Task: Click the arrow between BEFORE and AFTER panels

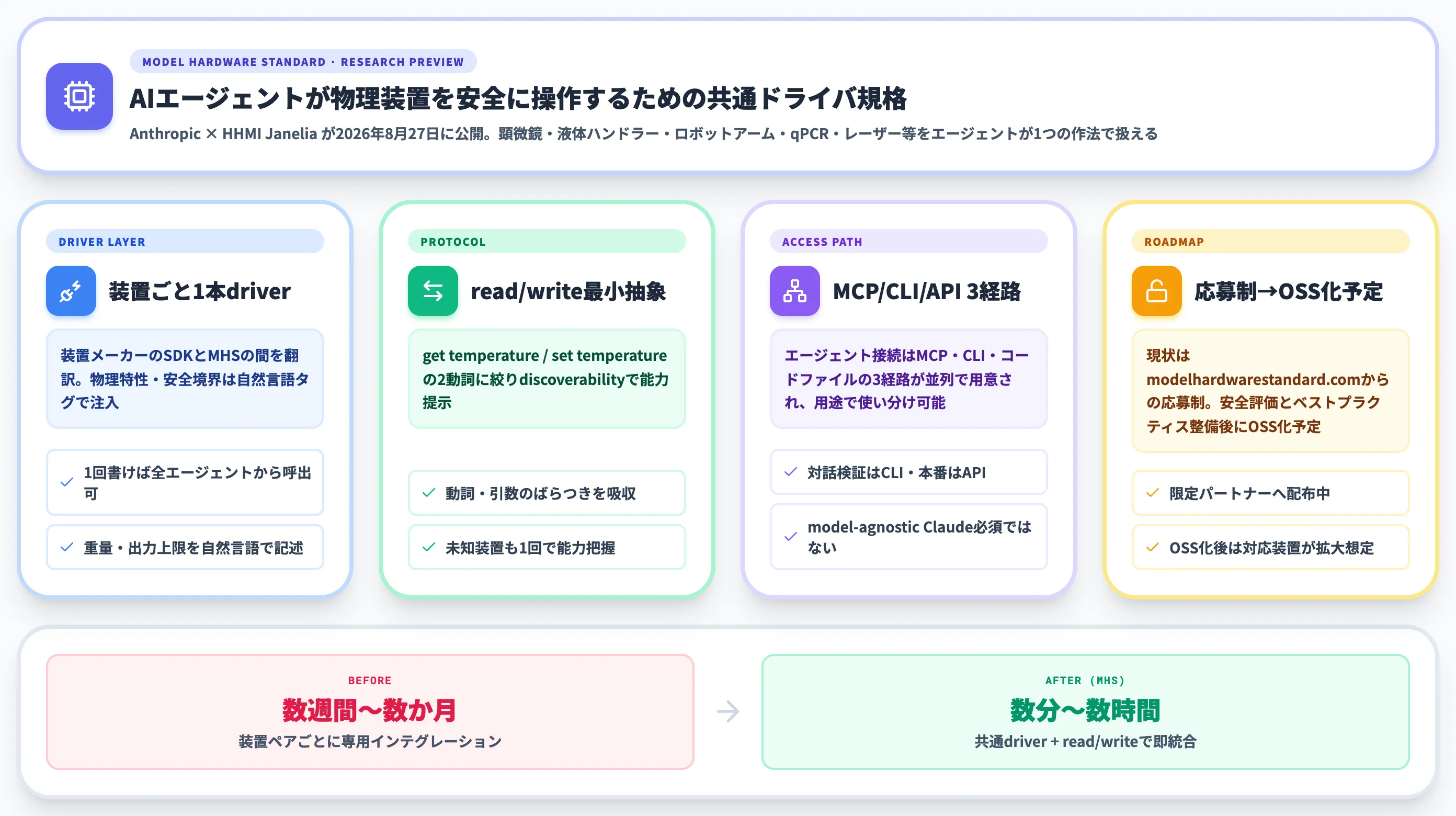Action: [x=727, y=711]
